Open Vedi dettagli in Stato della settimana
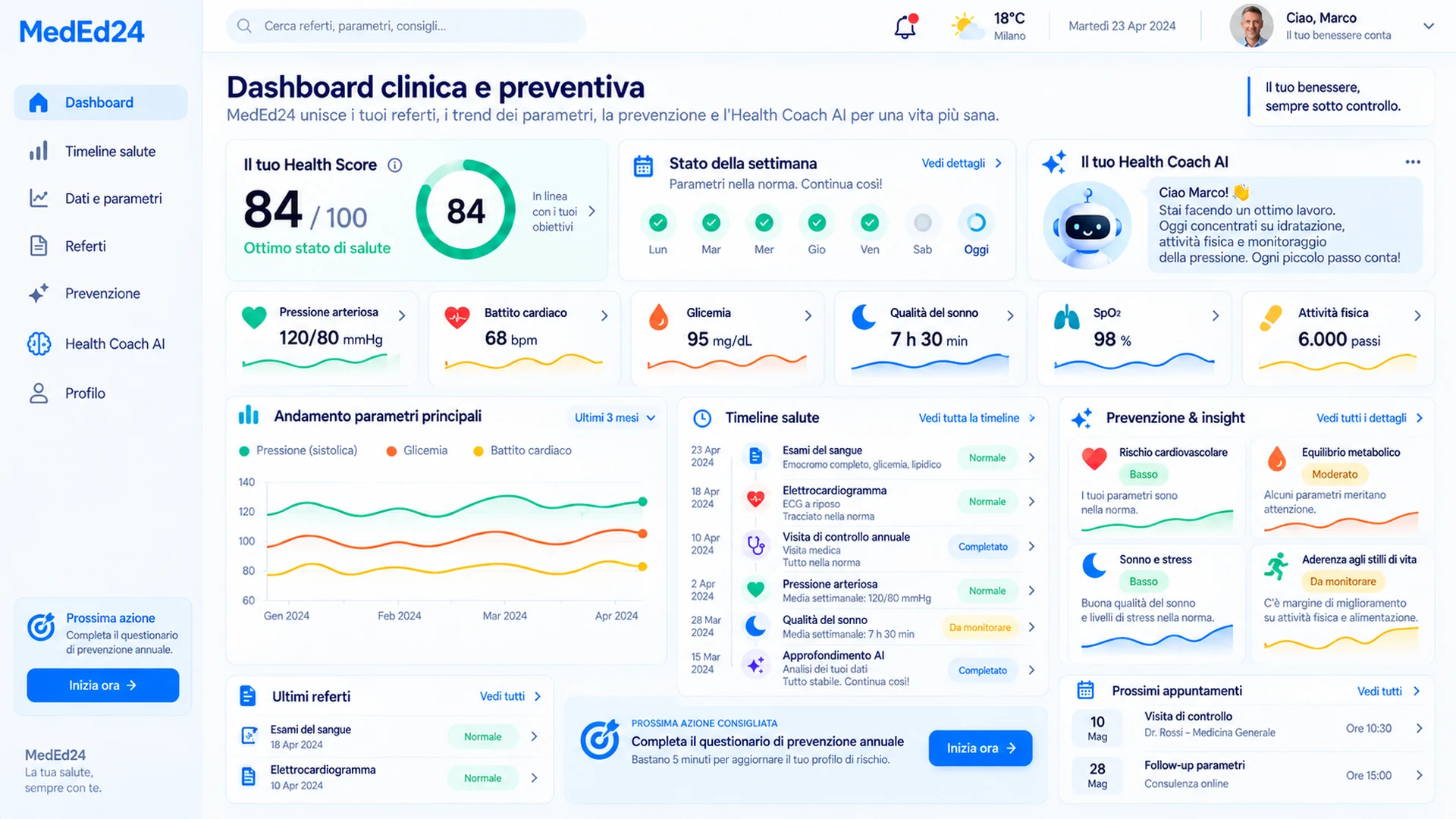Screen dimensions: 1456x819 [x=962, y=163]
